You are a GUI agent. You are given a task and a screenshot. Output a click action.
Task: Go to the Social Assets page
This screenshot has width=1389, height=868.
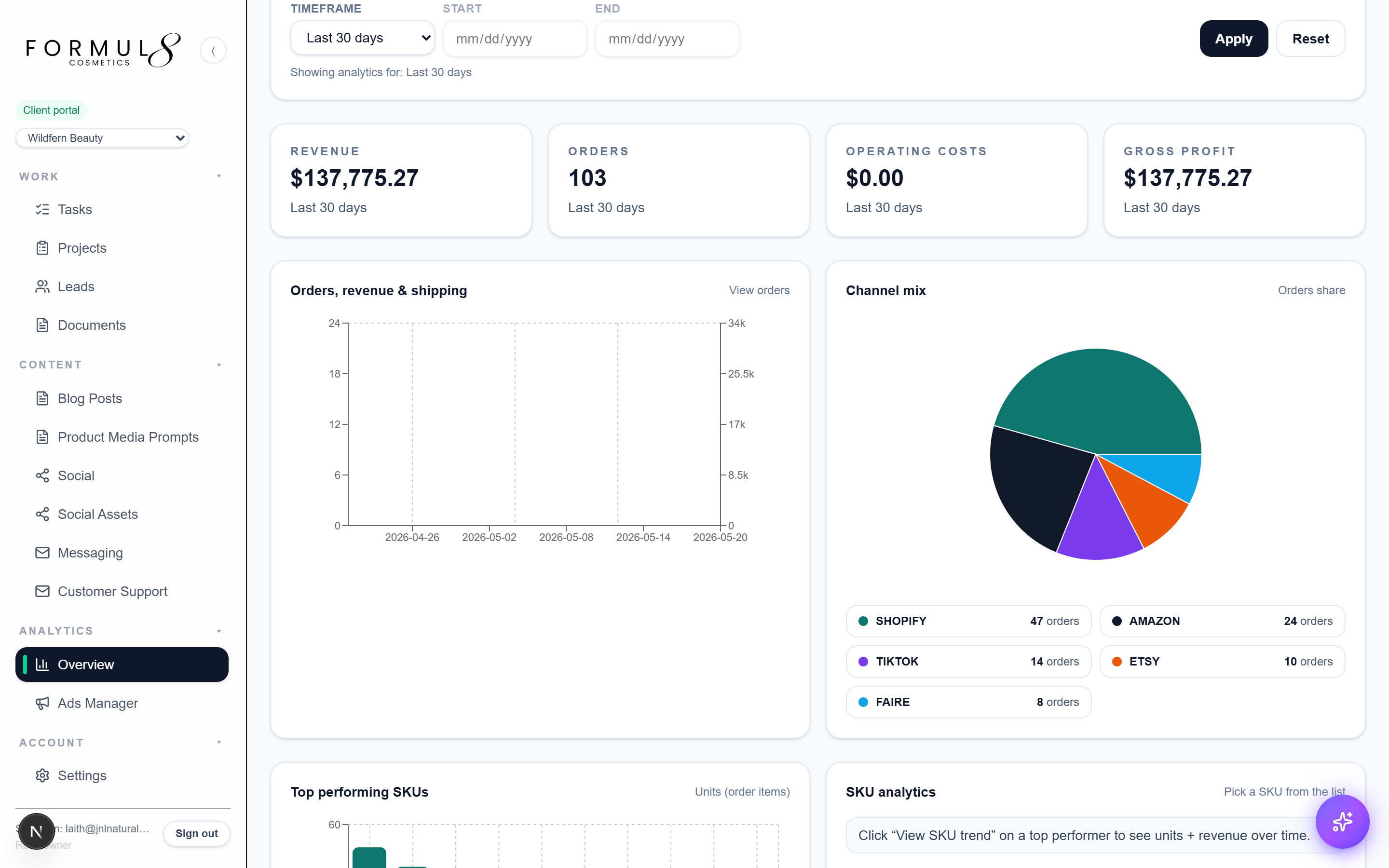pos(122,514)
